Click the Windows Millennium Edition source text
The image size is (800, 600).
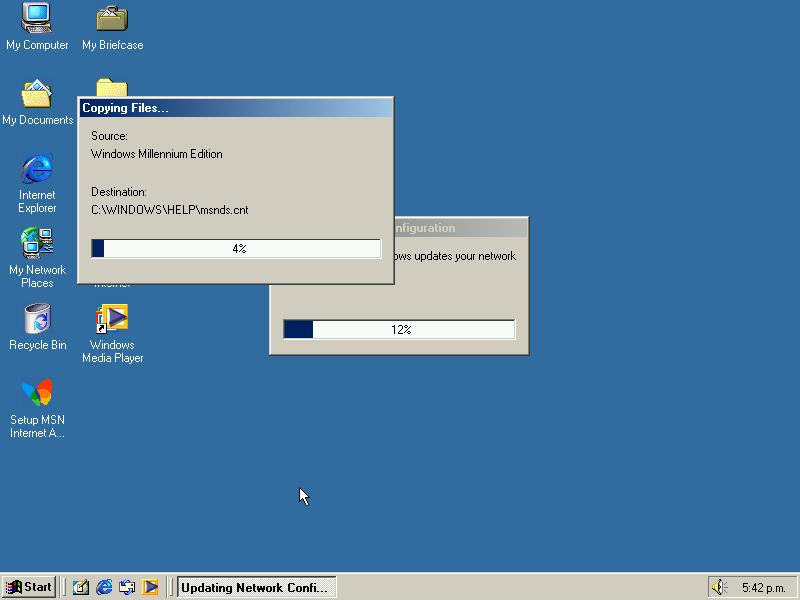[x=157, y=154]
